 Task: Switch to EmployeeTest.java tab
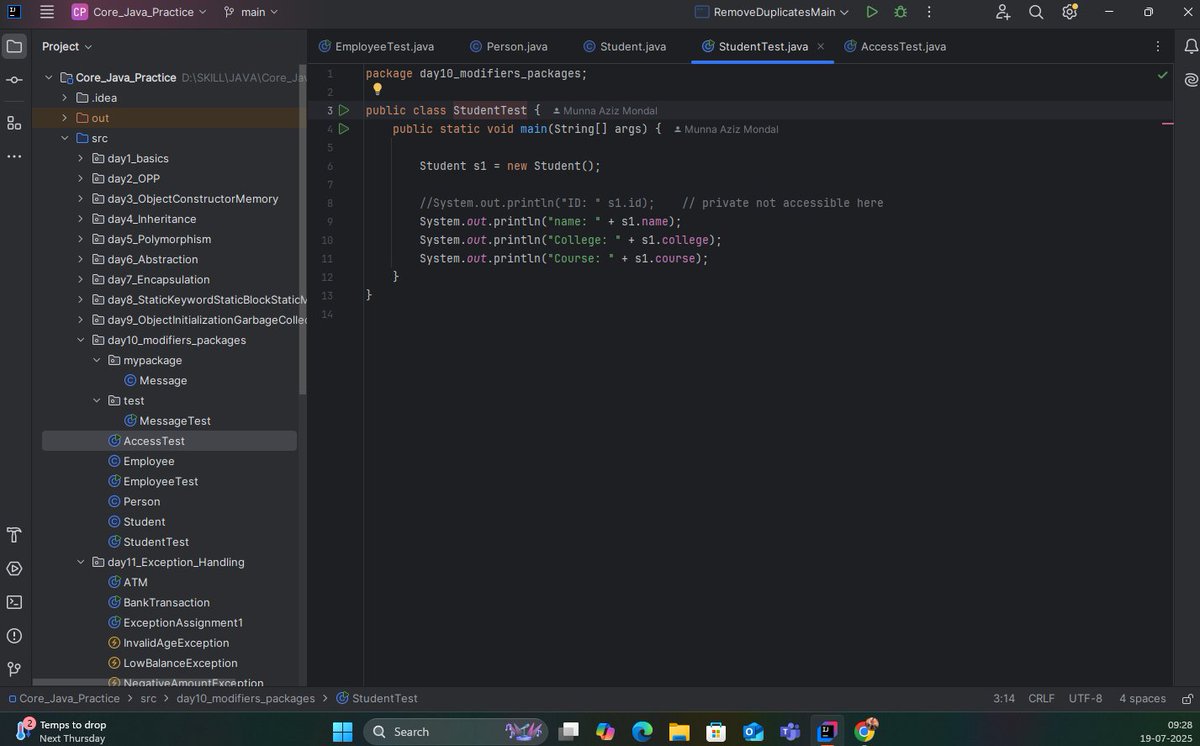click(376, 46)
